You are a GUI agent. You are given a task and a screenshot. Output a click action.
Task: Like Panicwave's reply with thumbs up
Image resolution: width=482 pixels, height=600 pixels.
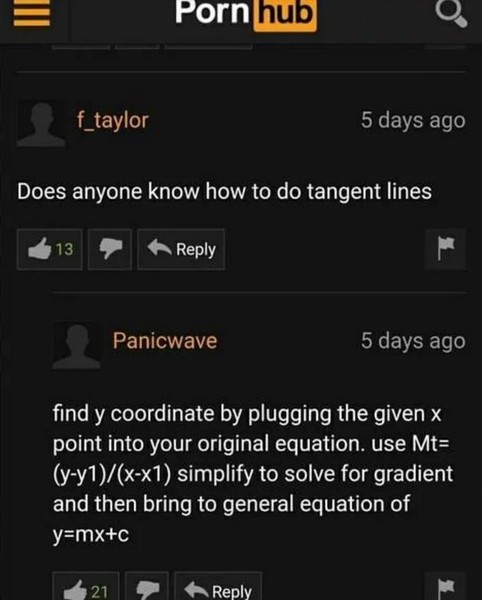(86, 586)
